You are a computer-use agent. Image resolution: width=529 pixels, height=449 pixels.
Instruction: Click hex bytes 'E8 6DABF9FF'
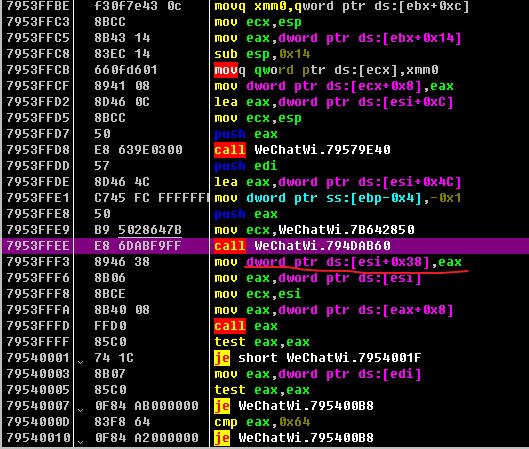pyautogui.click(x=138, y=246)
